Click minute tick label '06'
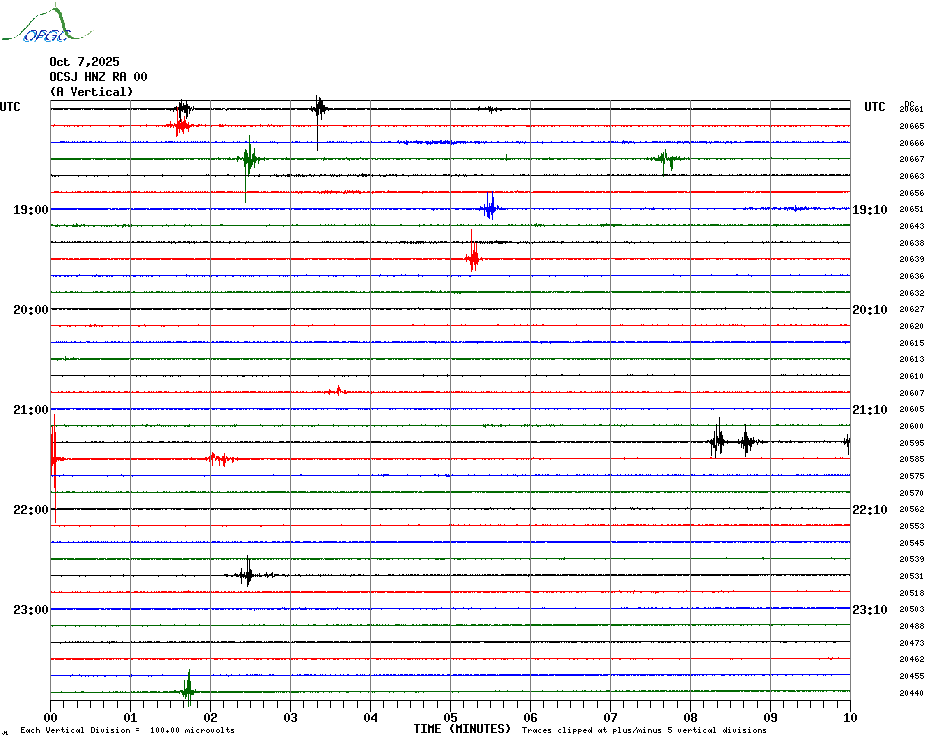This screenshot has width=930, height=744. (530, 717)
